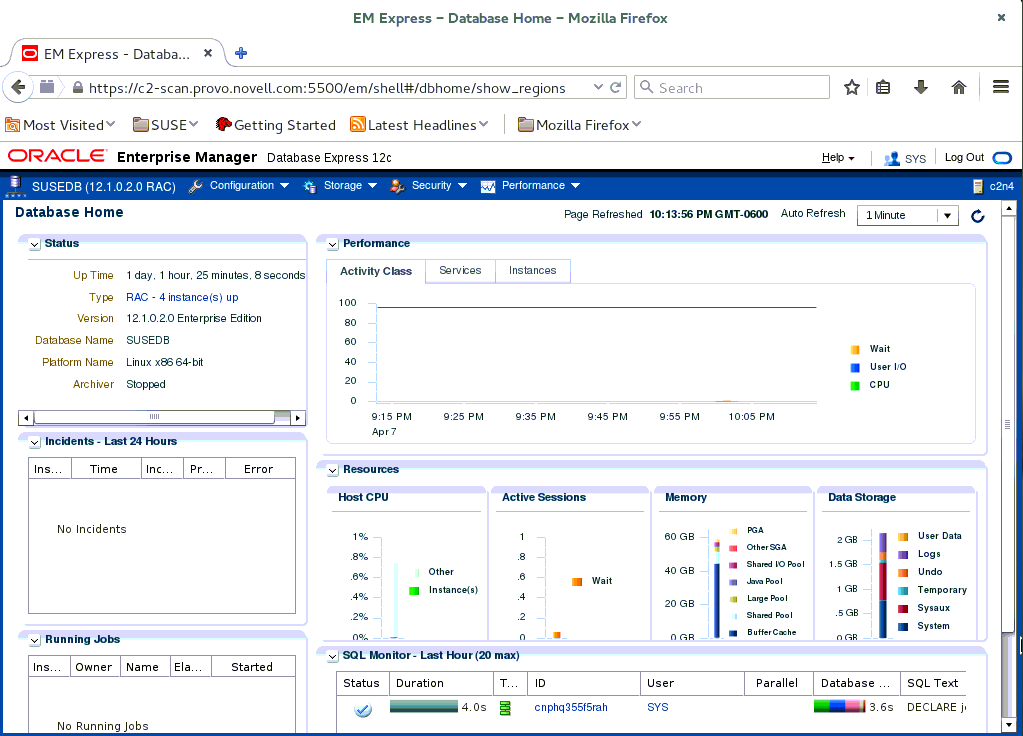
Task: Click the User I/O blue legend swatch
Action: (855, 368)
